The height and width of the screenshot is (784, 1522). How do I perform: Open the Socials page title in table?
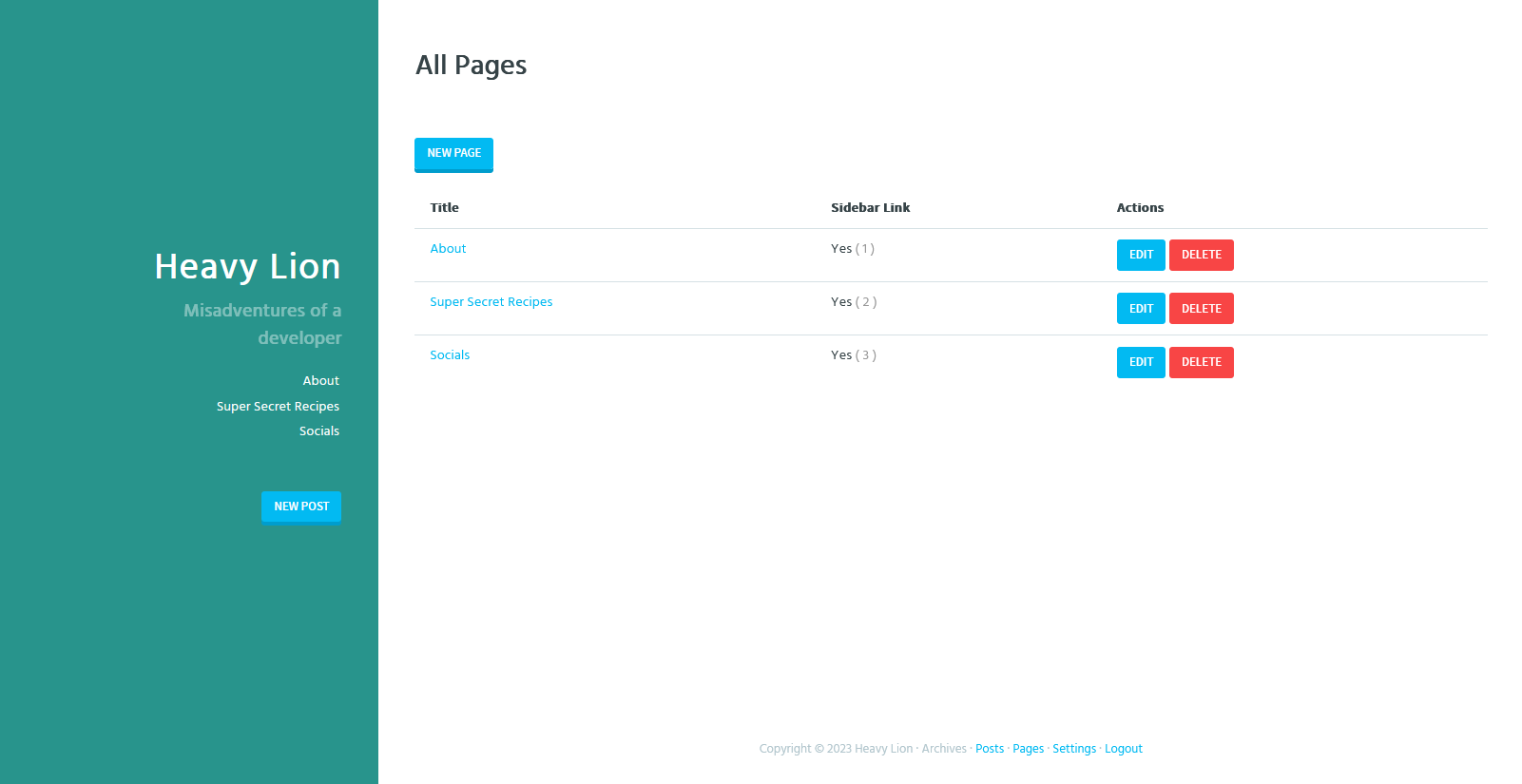coord(450,355)
